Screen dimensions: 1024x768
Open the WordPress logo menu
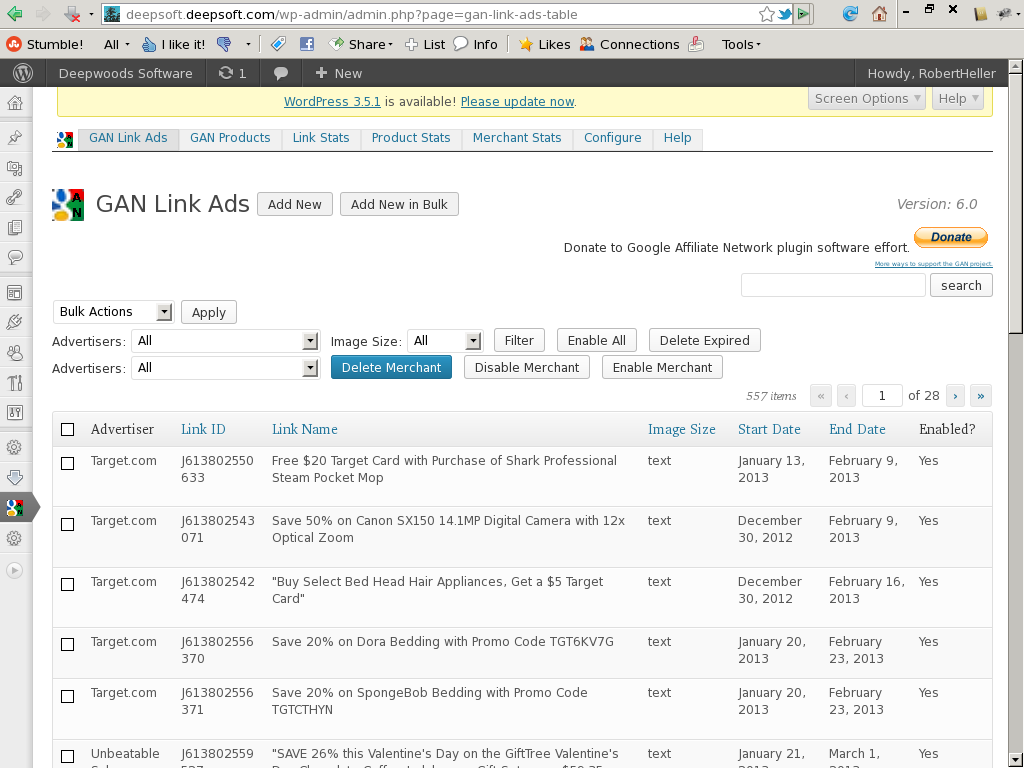point(23,73)
